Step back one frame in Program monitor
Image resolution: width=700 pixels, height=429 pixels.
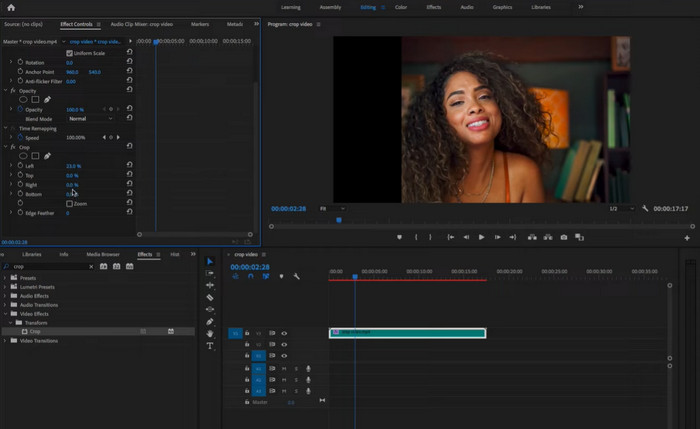(x=466, y=237)
